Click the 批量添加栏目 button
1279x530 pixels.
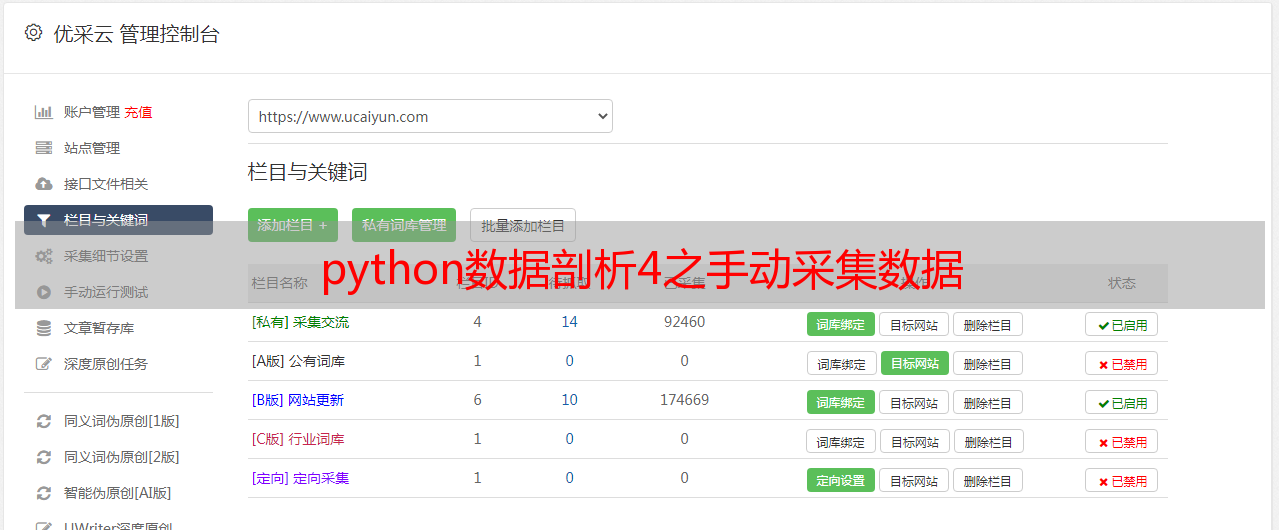click(x=523, y=225)
